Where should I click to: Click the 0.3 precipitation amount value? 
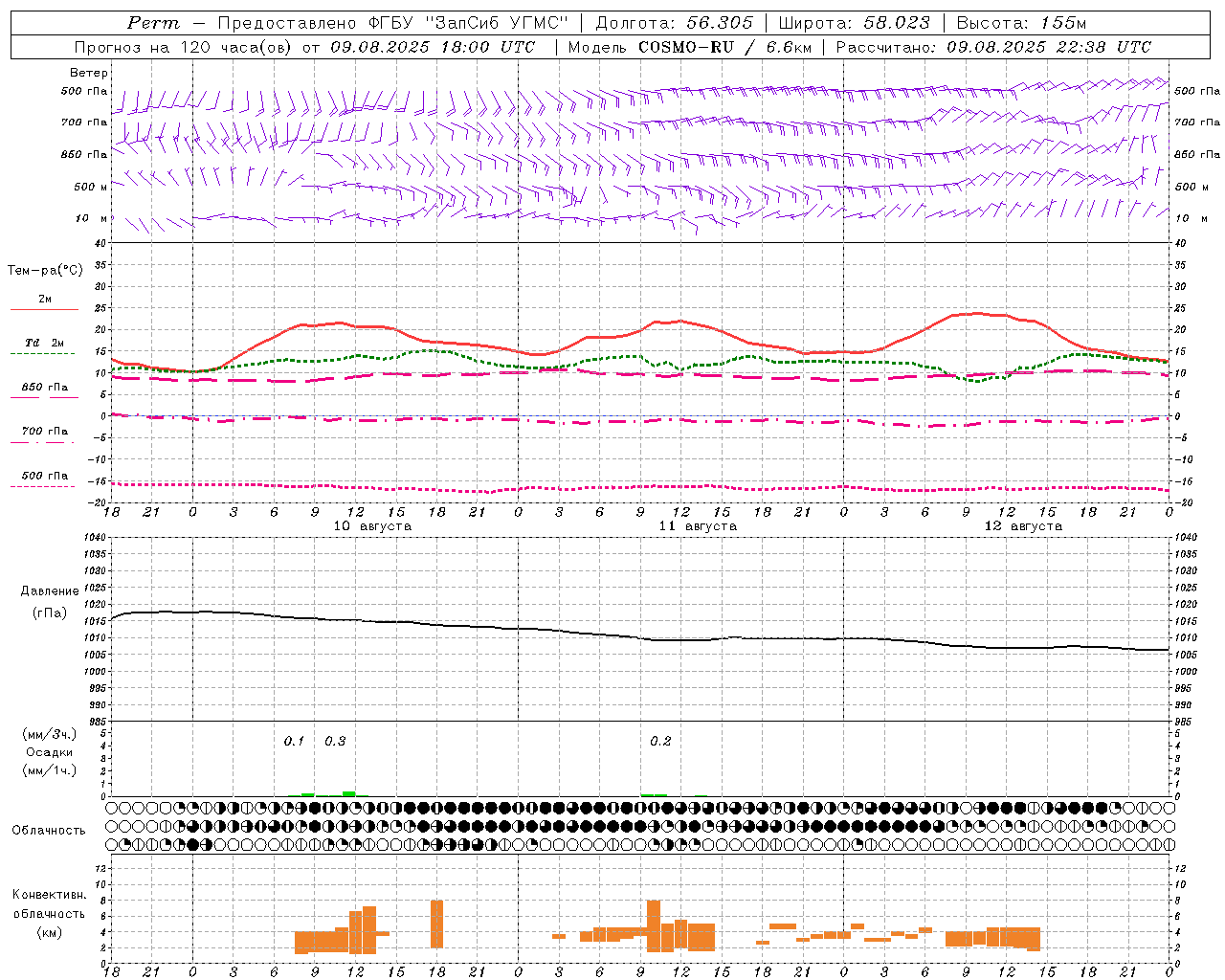335,742
